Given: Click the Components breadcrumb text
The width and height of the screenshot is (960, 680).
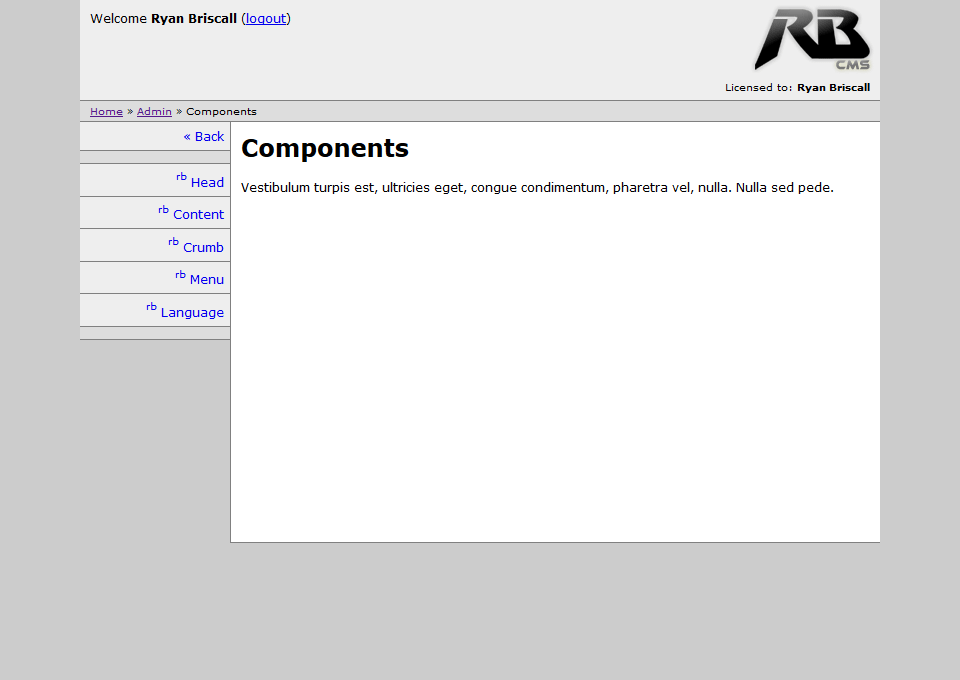Looking at the screenshot, I should 221,112.
